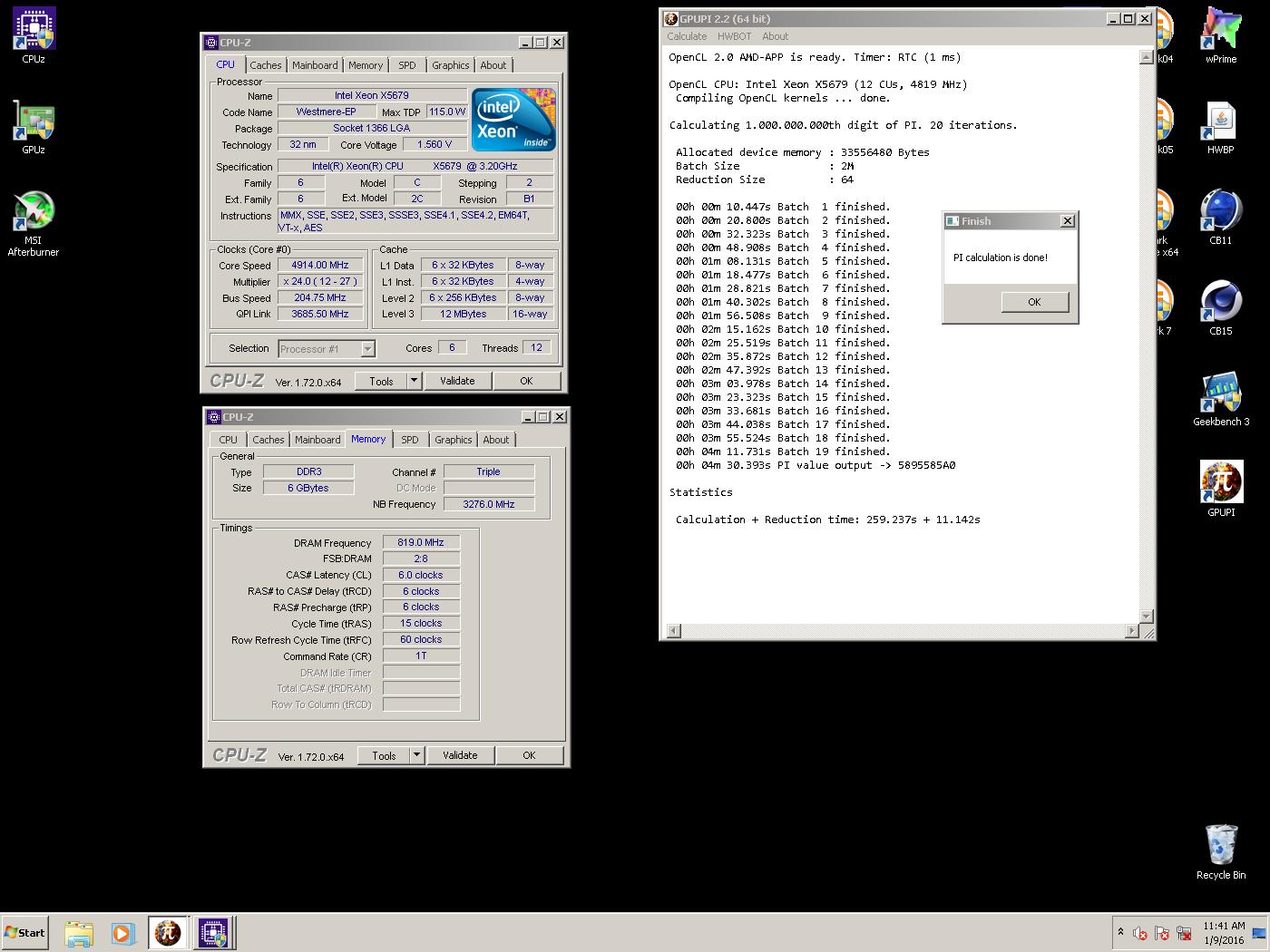Click the top CPU-Z window title icon
Image resolution: width=1270 pixels, height=952 pixels.
(211, 42)
